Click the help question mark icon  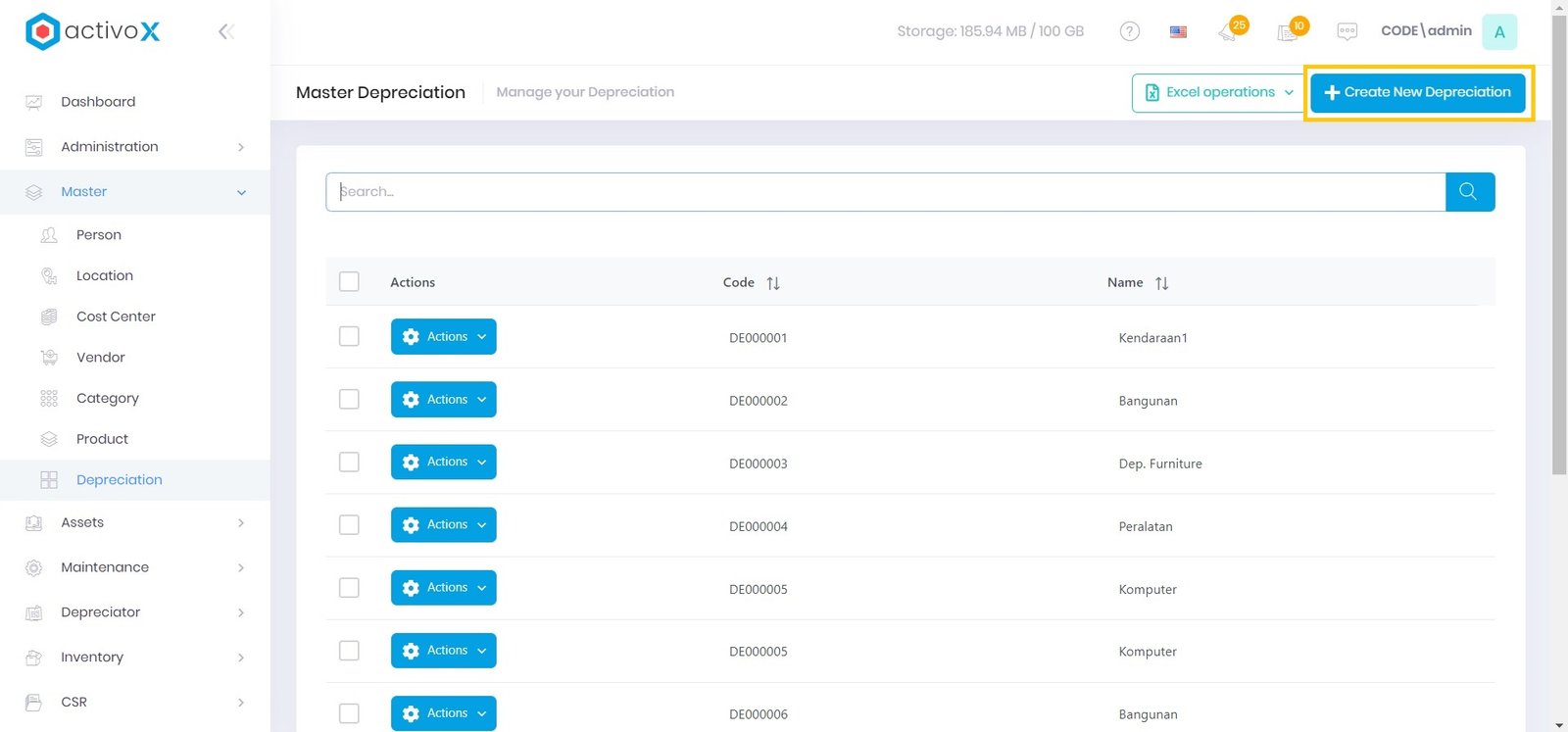coord(1129,31)
